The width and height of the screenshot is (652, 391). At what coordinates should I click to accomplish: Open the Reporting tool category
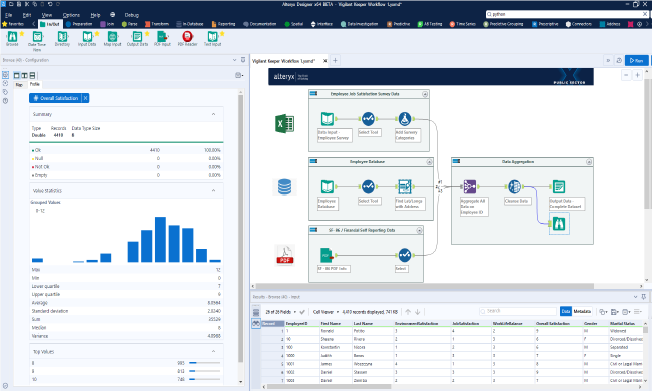pos(223,24)
